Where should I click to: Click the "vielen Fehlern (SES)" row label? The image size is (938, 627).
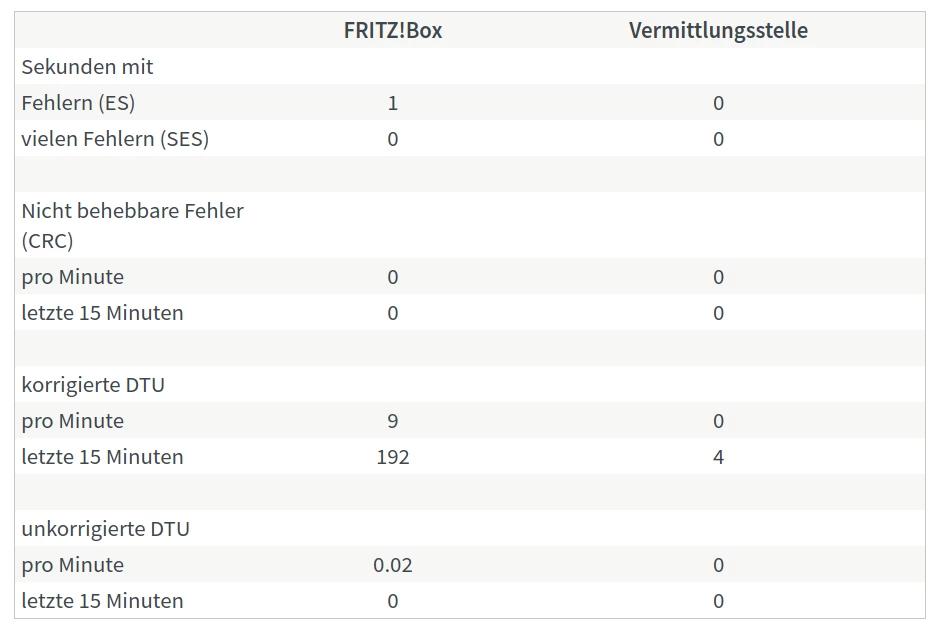coord(115,139)
